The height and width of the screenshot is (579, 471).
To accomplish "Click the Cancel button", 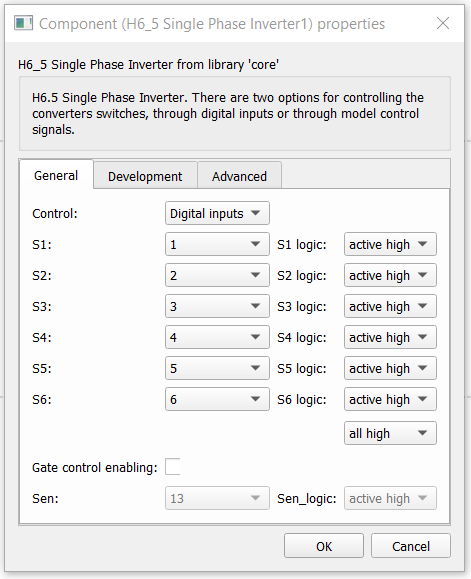I will click(x=410, y=546).
